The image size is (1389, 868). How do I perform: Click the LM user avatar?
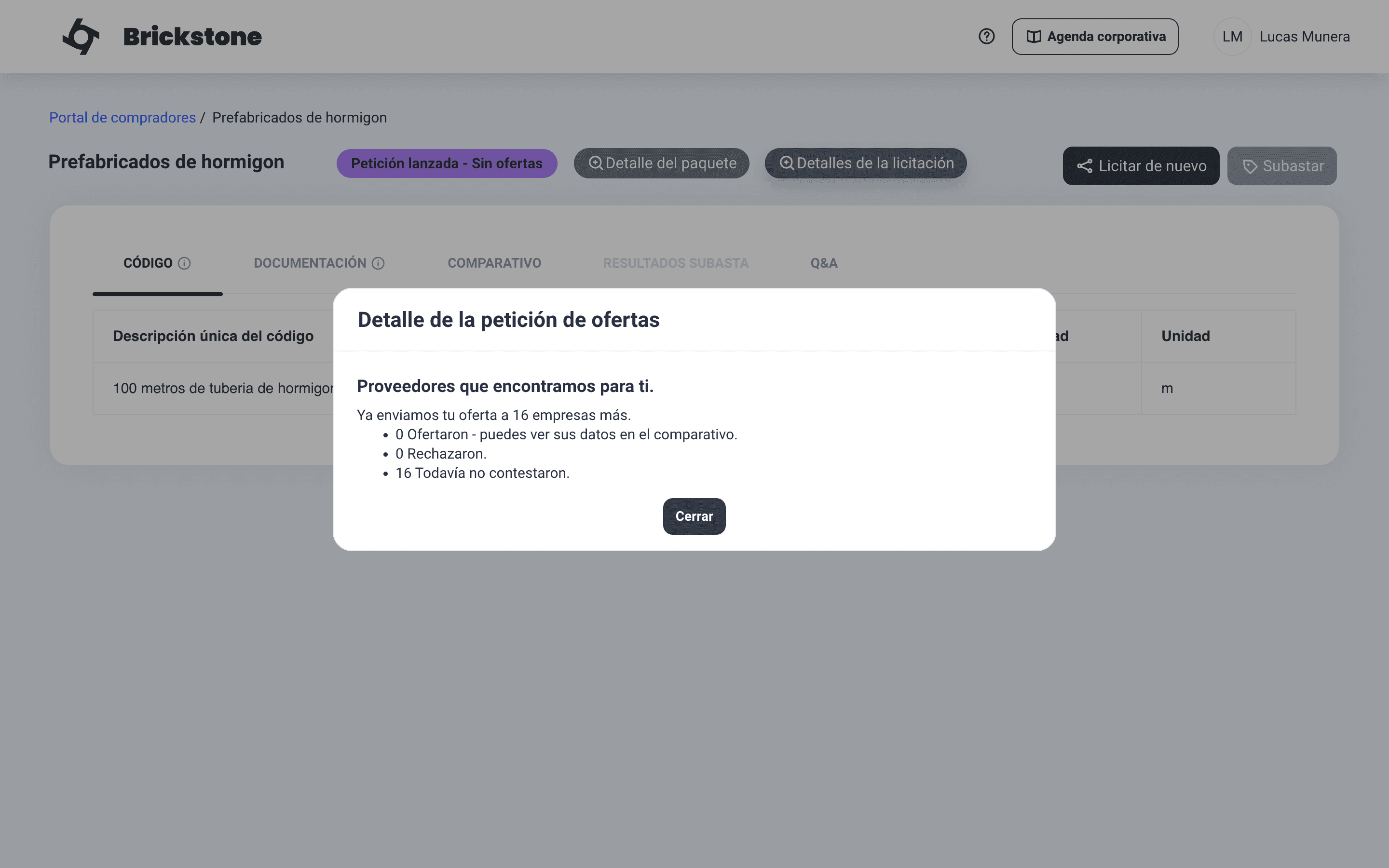tap(1232, 37)
